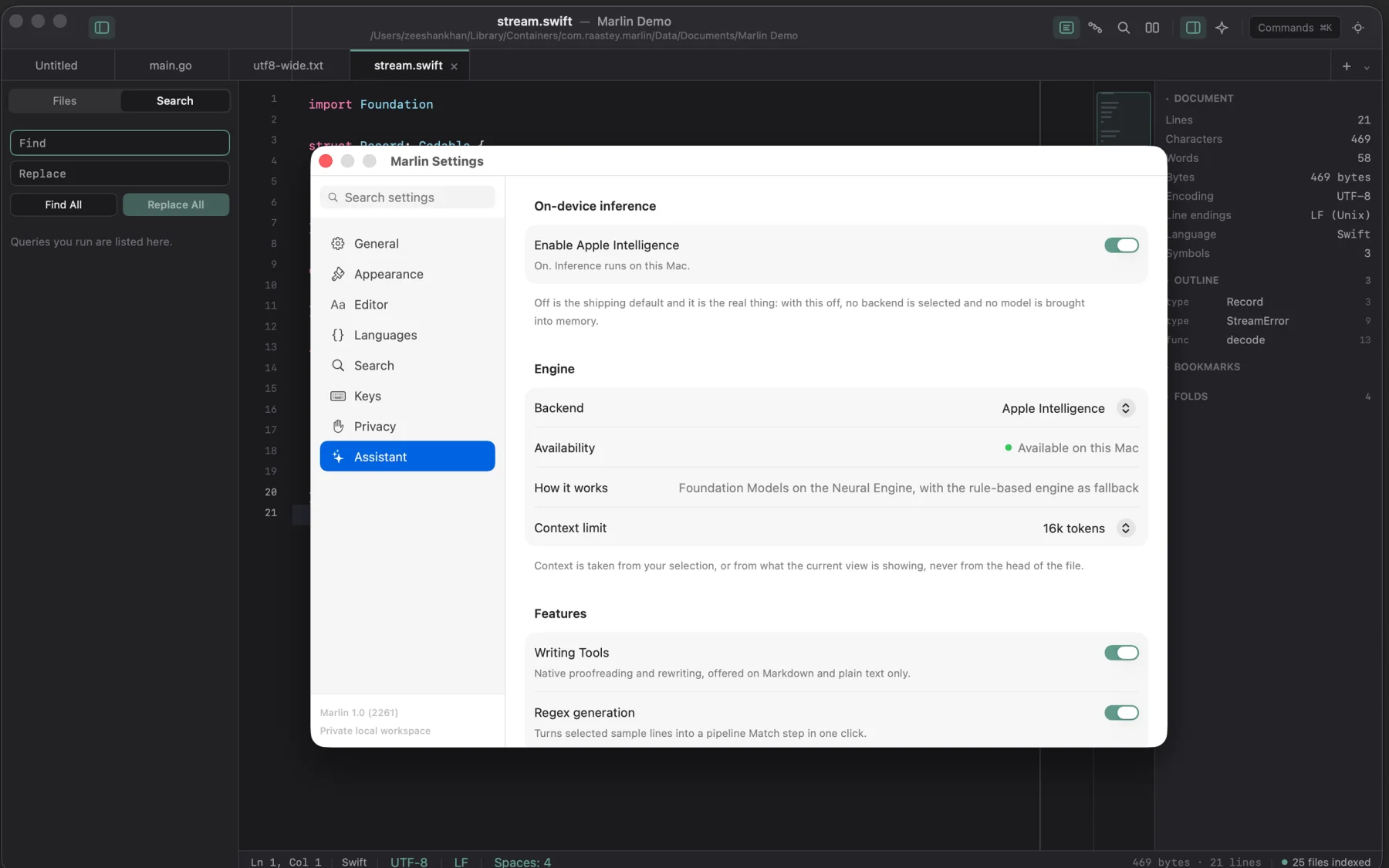Viewport: 1389px width, 868px height.
Task: Open Appearance settings section
Action: click(407, 274)
